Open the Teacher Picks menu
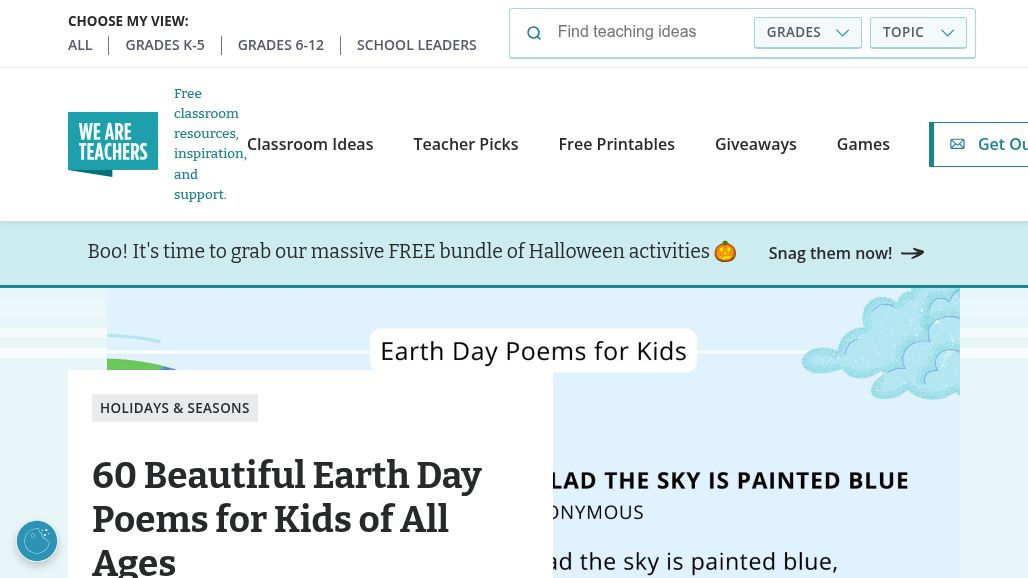This screenshot has width=1028, height=578. pos(466,144)
